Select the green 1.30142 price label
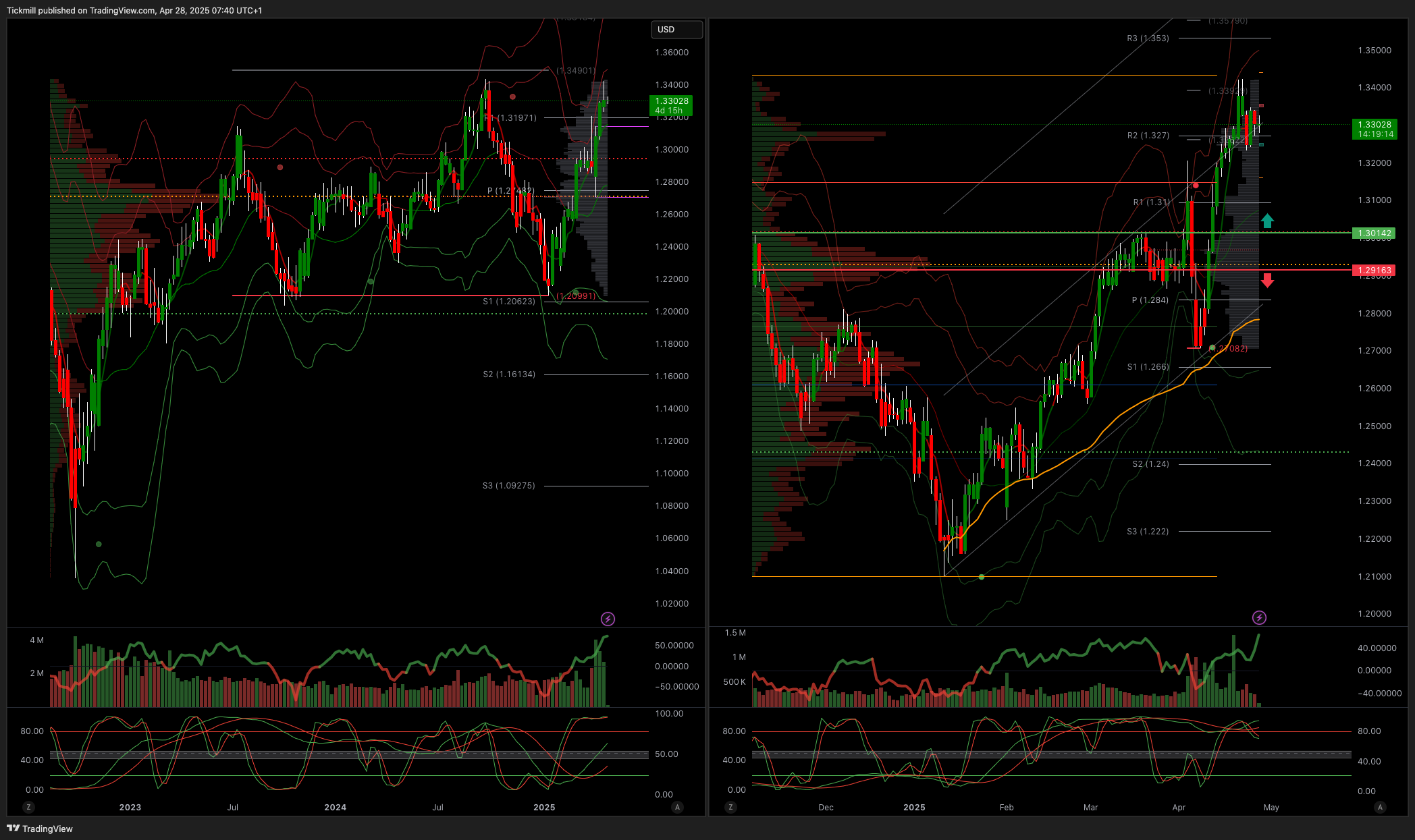The image size is (1415, 840). tap(1374, 233)
